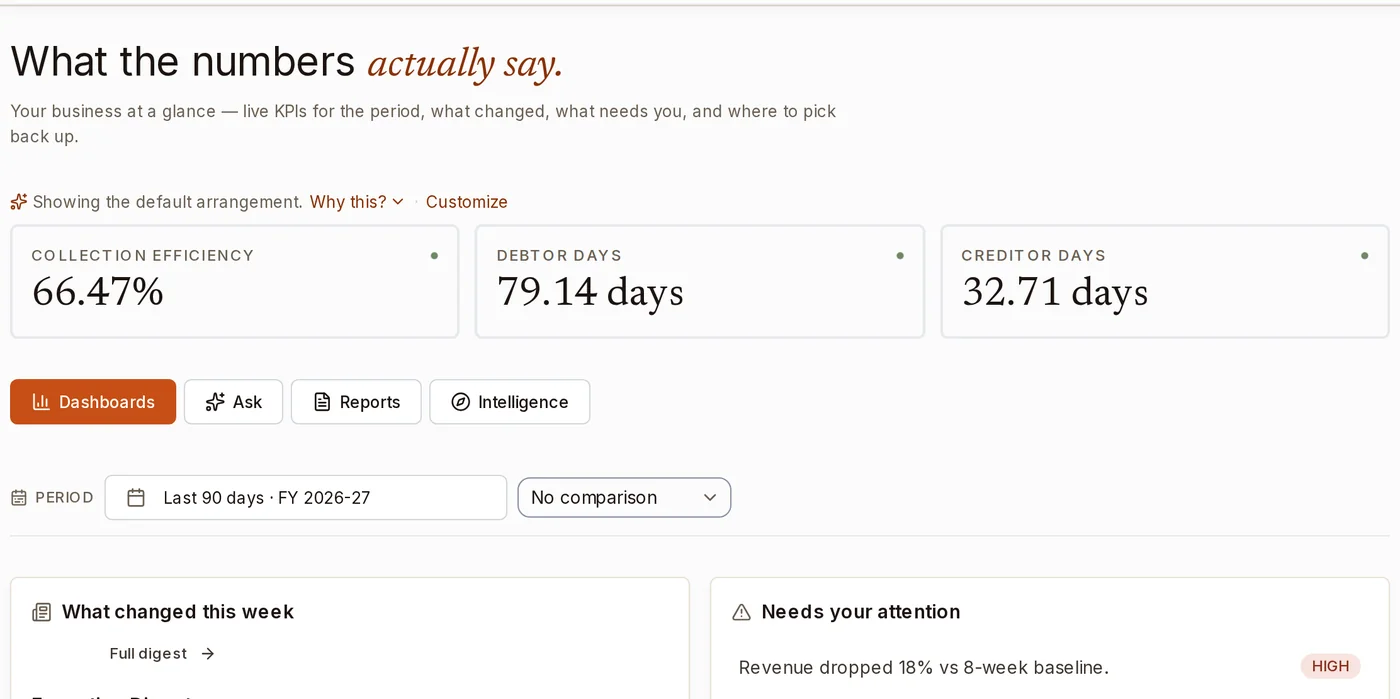Click the 'What changed this week' heading
This screenshot has width=1400, height=699.
178,612
